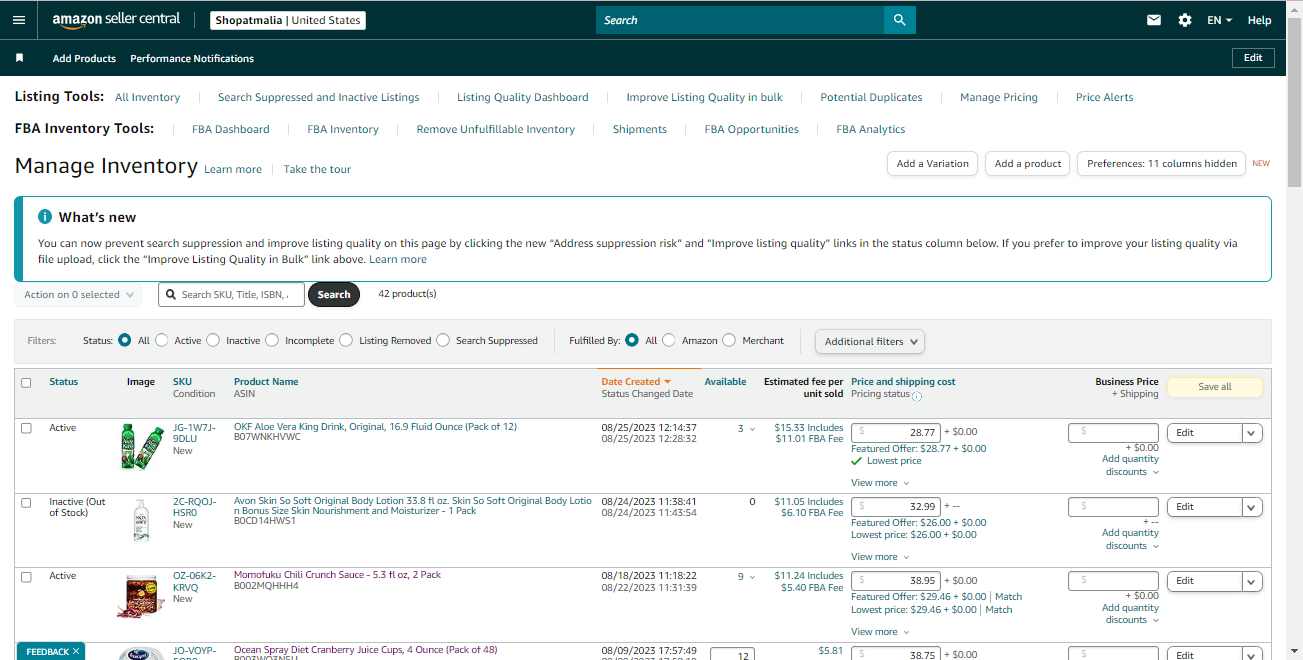
Task: Expand View more in Momofuku row
Action: click(880, 632)
